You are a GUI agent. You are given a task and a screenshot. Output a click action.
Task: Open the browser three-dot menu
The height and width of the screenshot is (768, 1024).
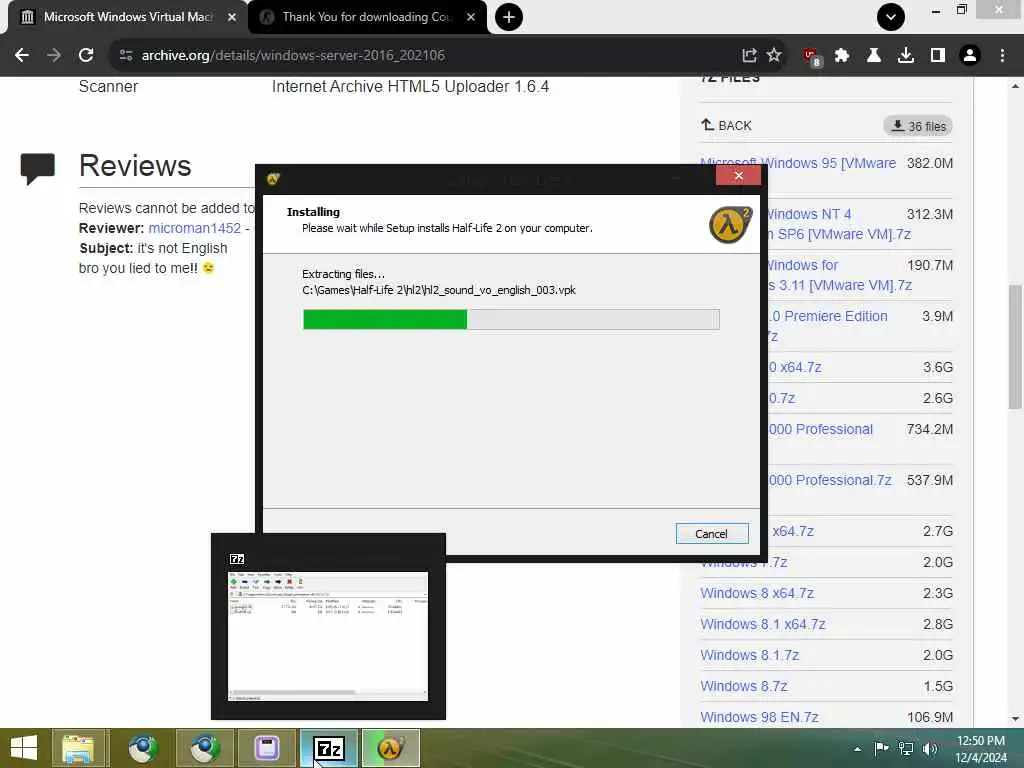point(1002,56)
